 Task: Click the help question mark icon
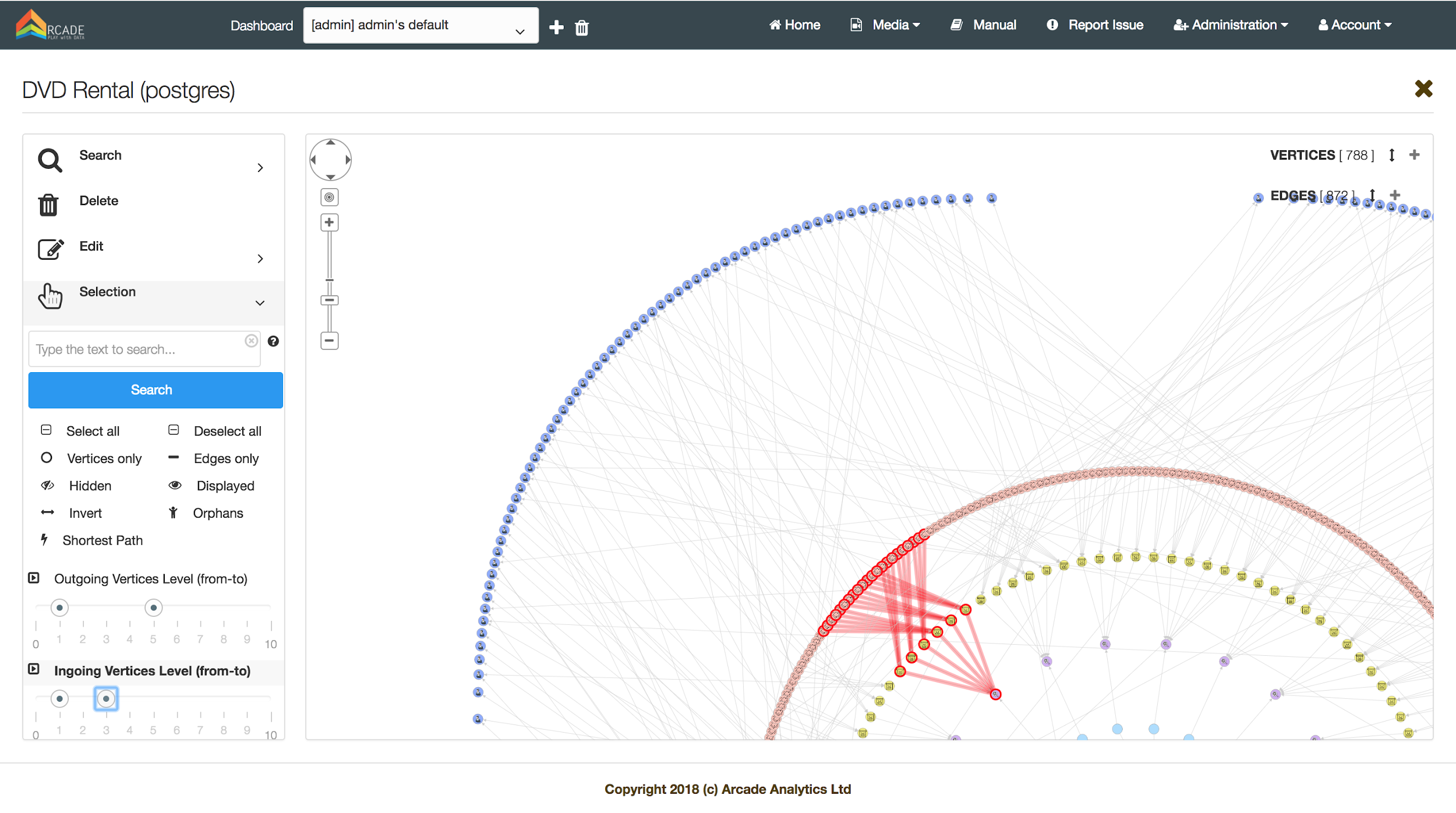click(273, 341)
